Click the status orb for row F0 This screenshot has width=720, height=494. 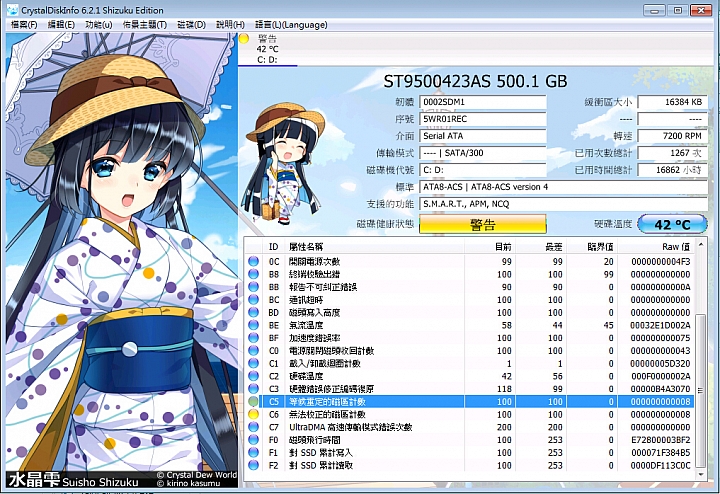[x=253, y=439]
